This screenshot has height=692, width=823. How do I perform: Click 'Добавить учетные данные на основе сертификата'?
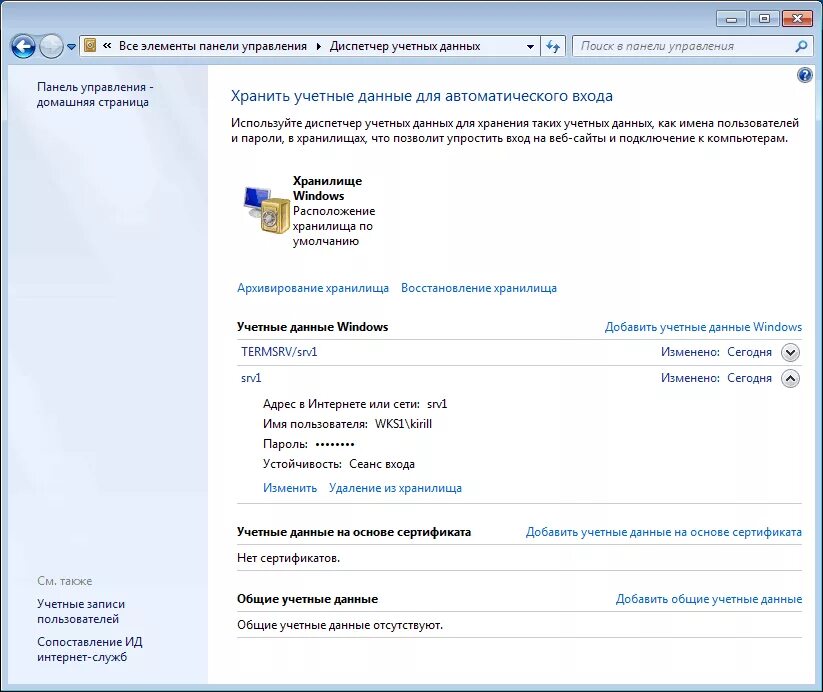(x=664, y=532)
